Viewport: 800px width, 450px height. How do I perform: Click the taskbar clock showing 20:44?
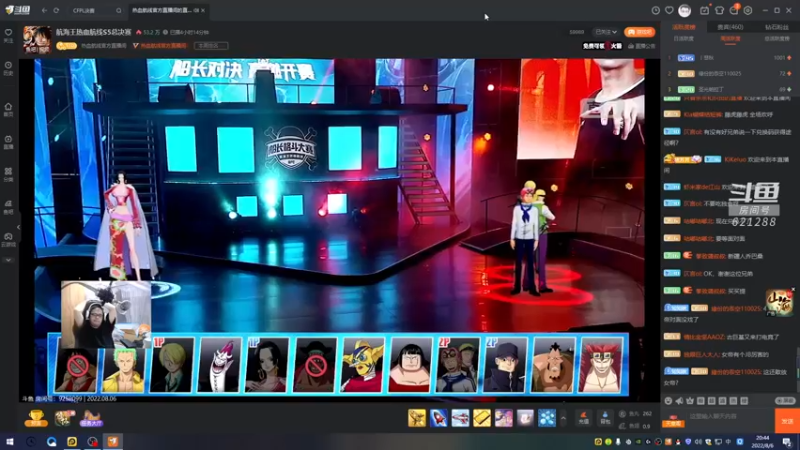click(x=763, y=441)
